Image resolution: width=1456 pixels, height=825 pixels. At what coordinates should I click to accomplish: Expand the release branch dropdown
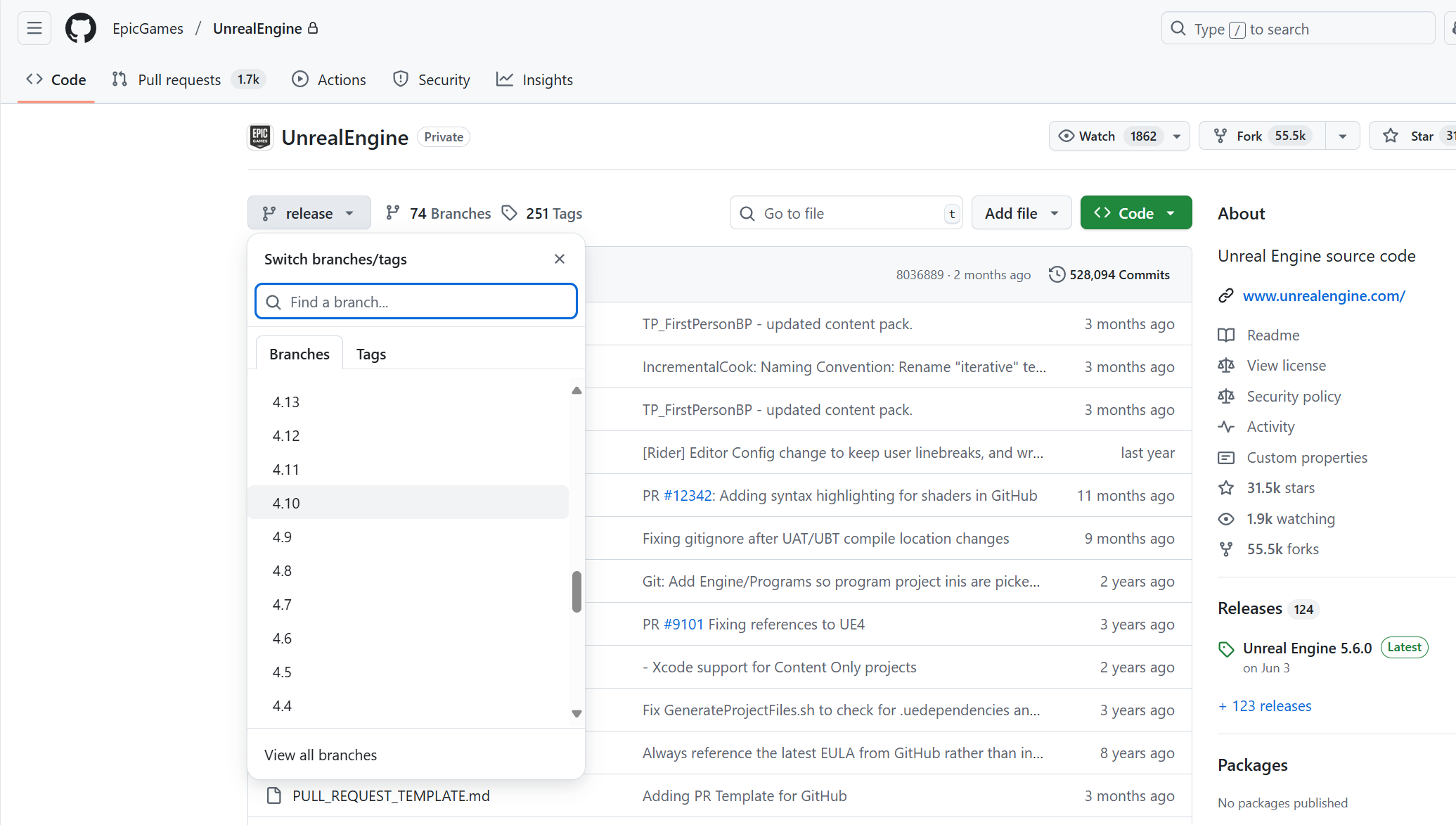pyautogui.click(x=309, y=212)
